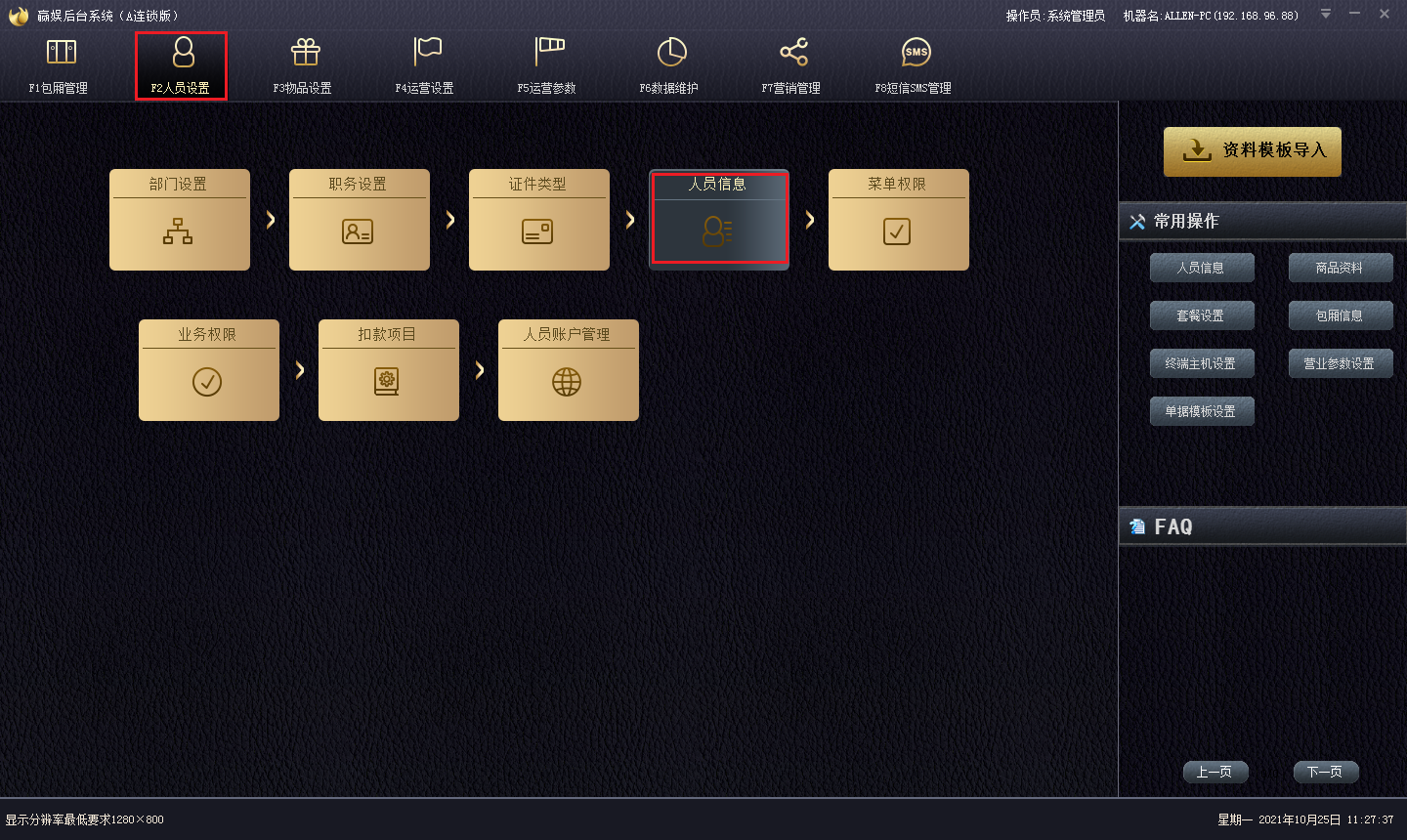
Task: Click the 赢娱后台系统 app logo icon
Action: (x=19, y=15)
